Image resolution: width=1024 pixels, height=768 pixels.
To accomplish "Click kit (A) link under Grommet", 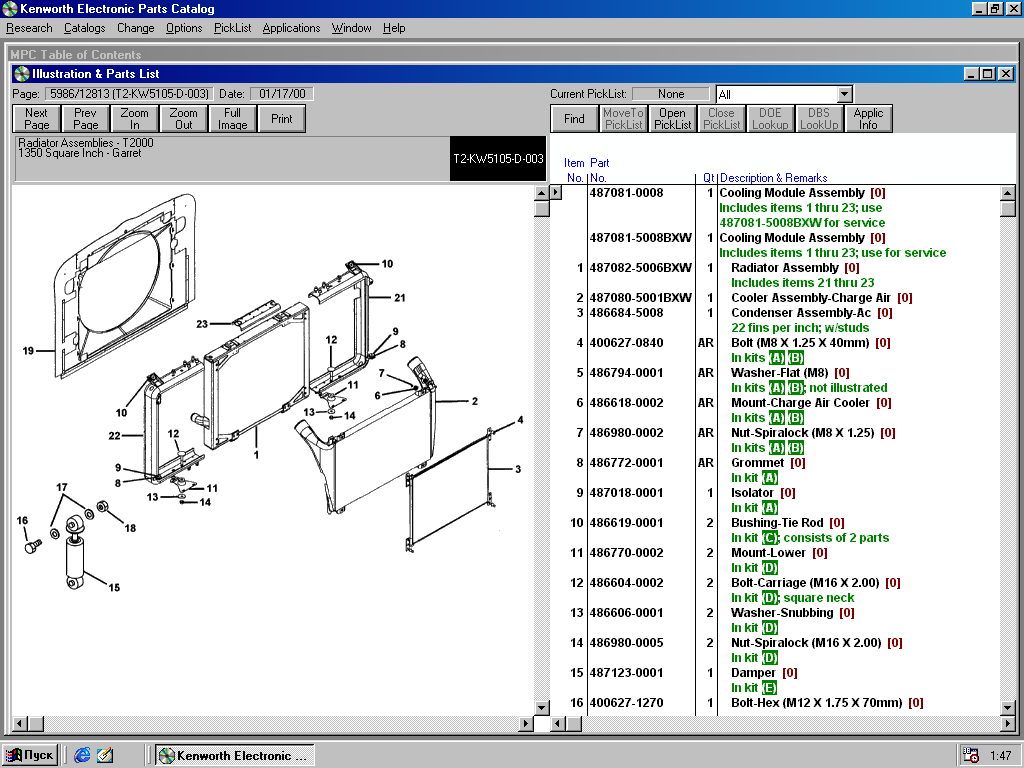I will tap(769, 478).
